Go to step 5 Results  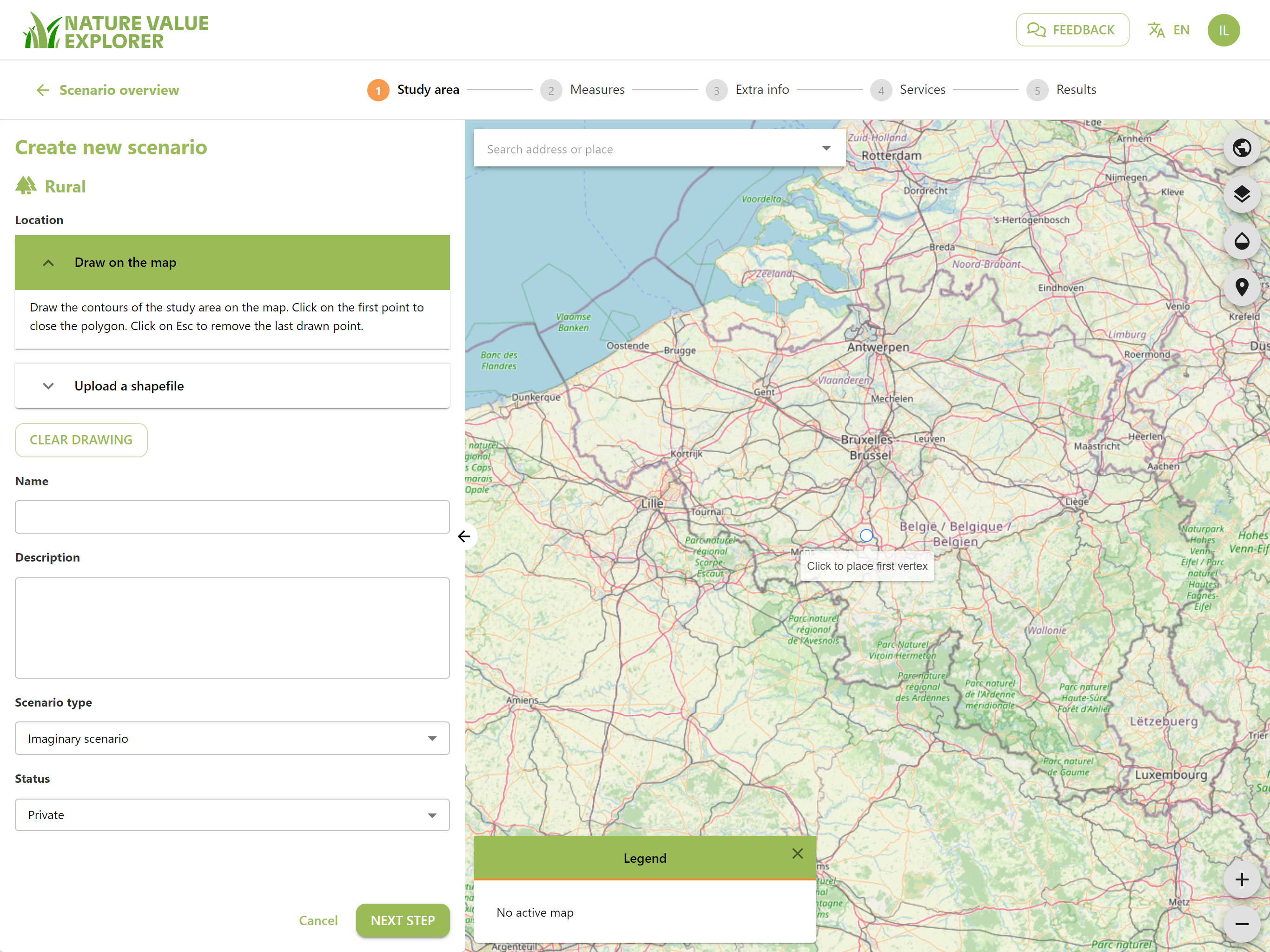[1062, 90]
